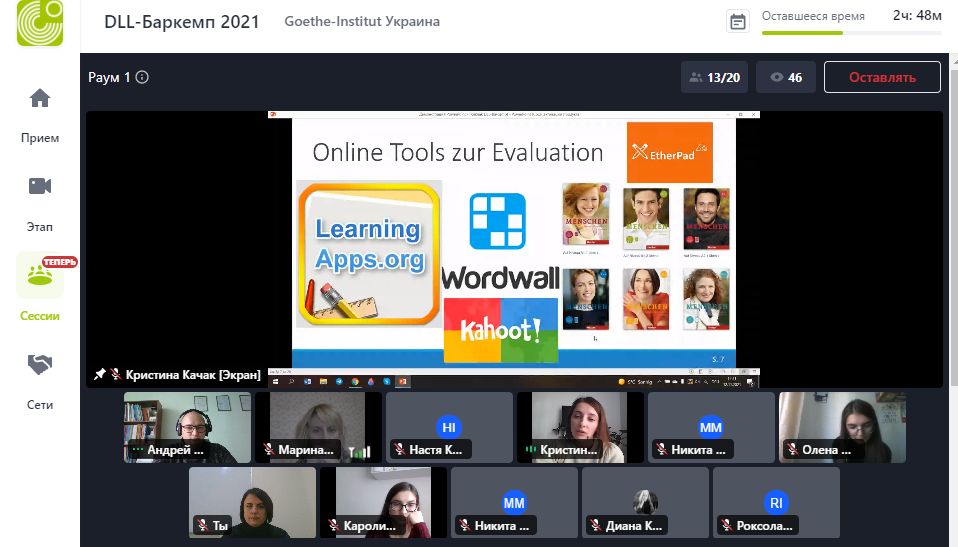Click the calendar schedule icon
This screenshot has width=958, height=547.
coord(738,22)
